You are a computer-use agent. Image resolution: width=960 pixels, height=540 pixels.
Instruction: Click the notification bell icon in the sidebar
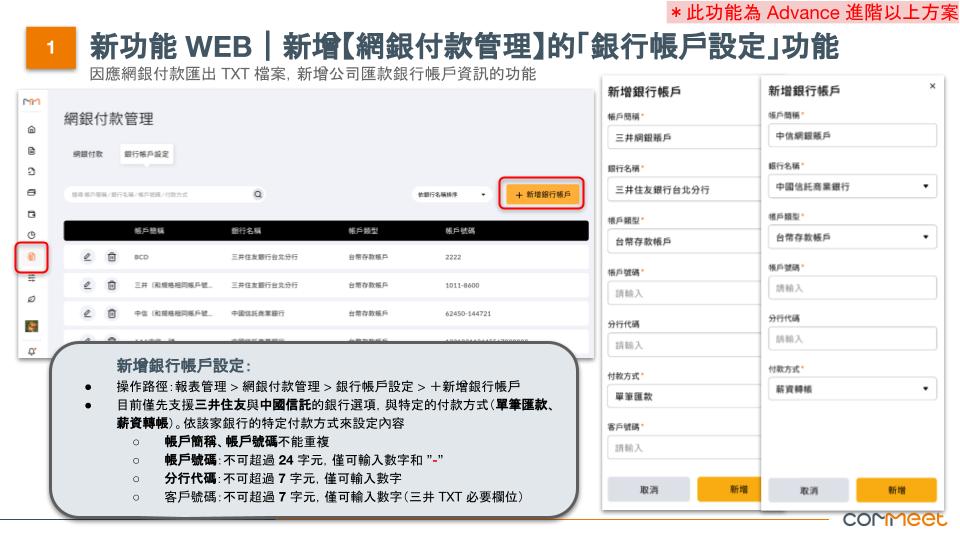(32, 351)
